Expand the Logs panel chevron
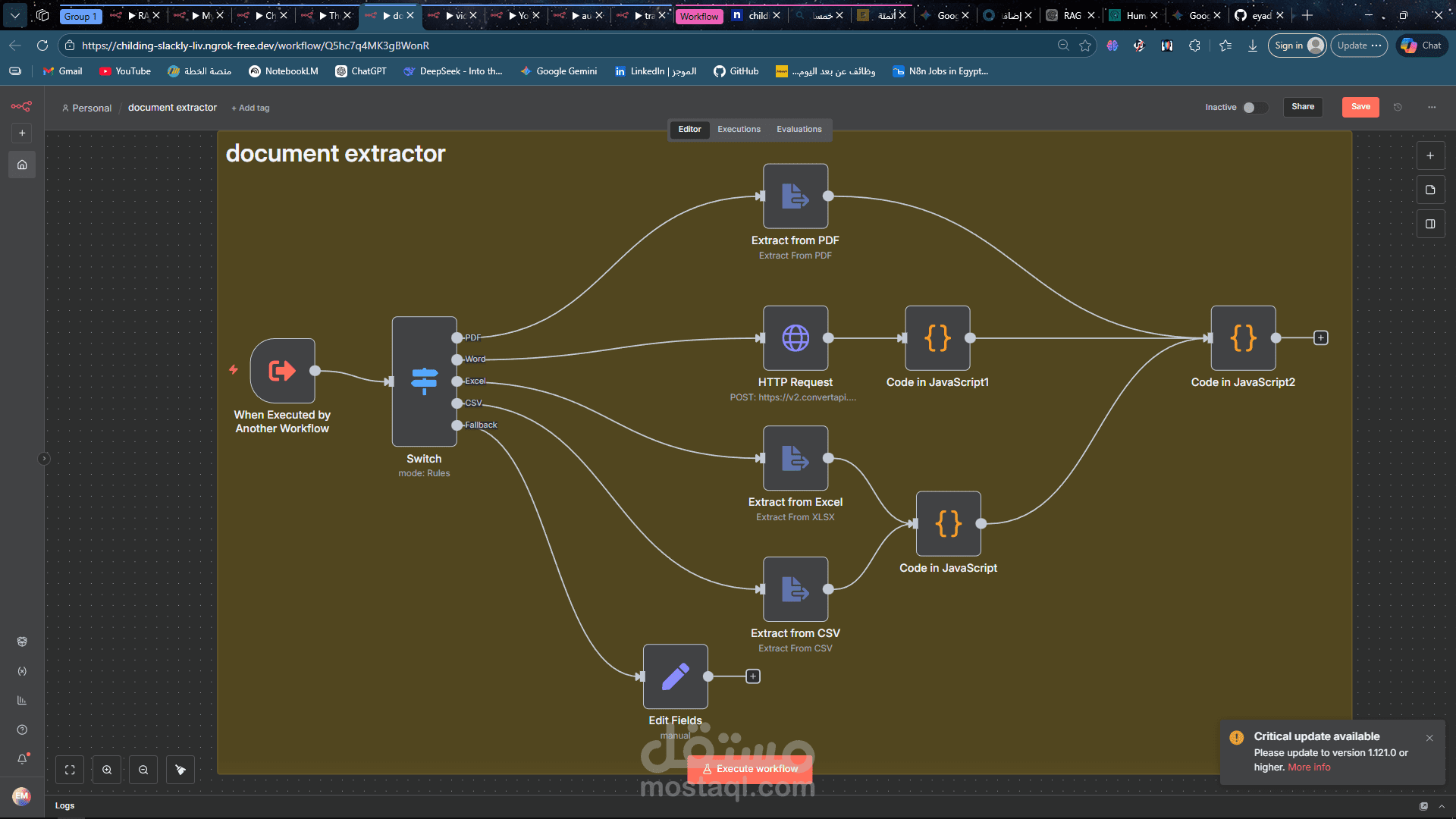1456x819 pixels. click(1442, 806)
